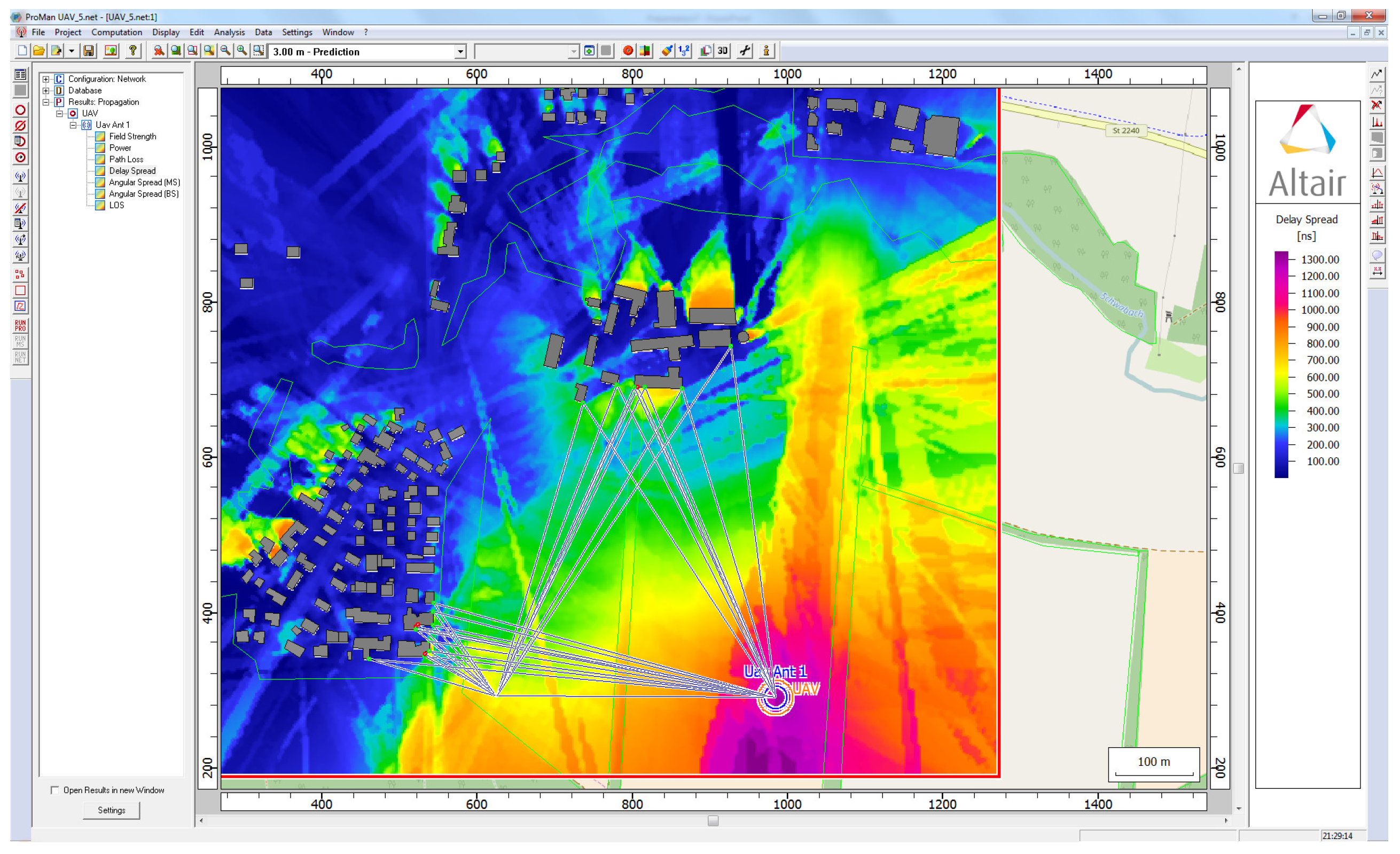The image size is (1400, 854).
Task: Click the open folder toolbar icon
Action: (38, 51)
